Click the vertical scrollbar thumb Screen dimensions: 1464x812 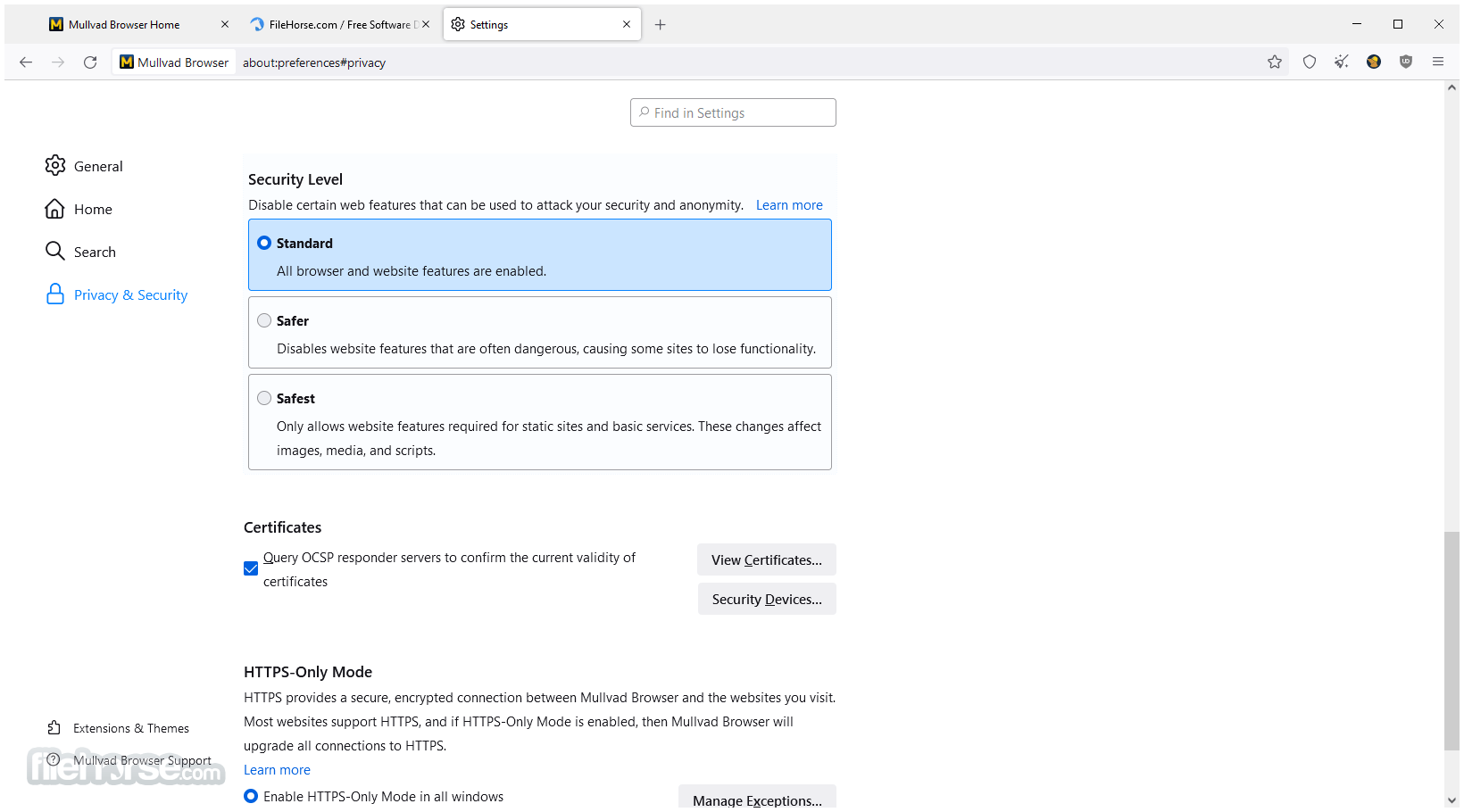click(1452, 641)
